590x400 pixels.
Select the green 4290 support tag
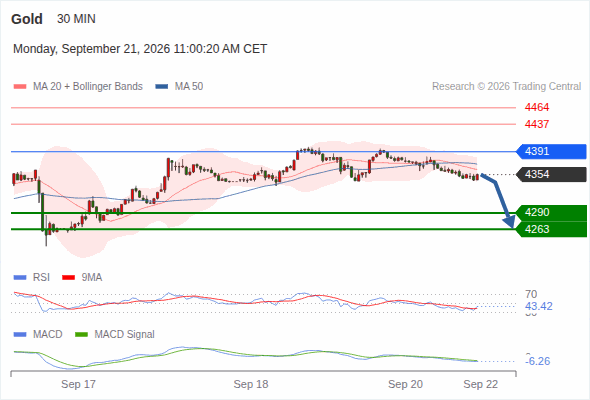click(x=551, y=213)
